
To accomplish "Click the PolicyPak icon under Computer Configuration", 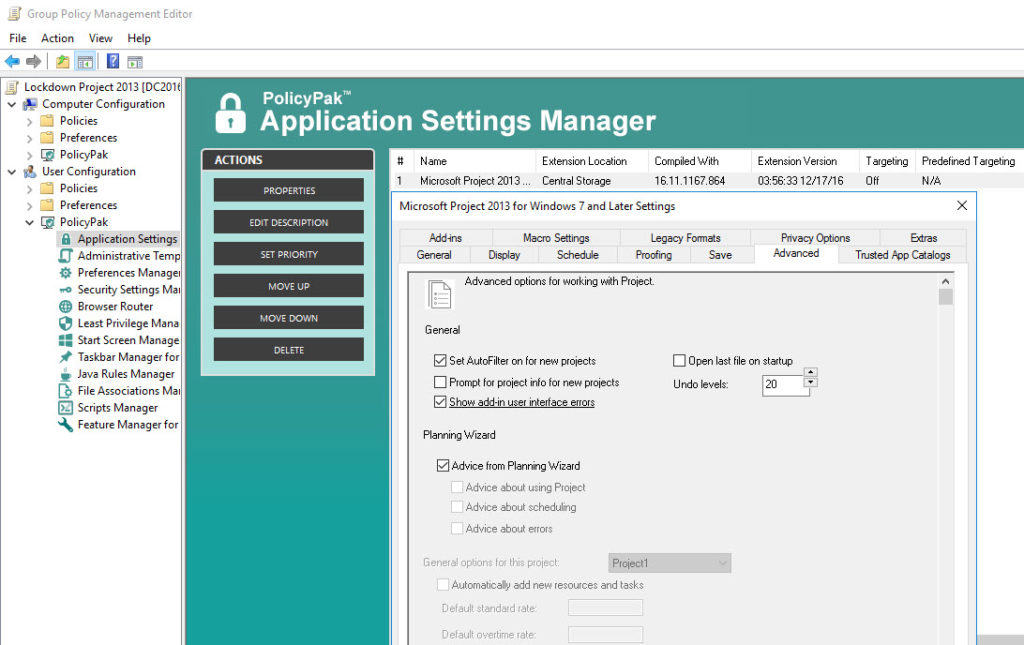I will (48, 155).
